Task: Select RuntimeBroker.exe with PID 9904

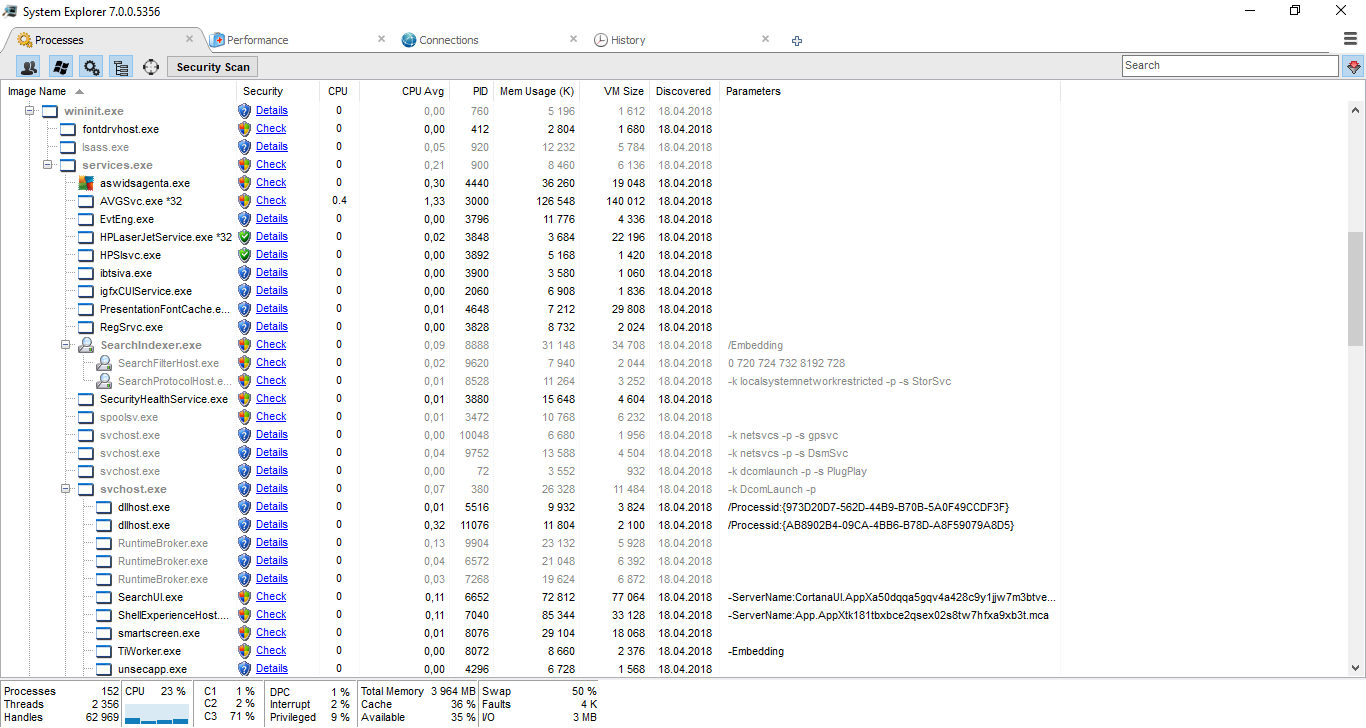Action: [530, 543]
